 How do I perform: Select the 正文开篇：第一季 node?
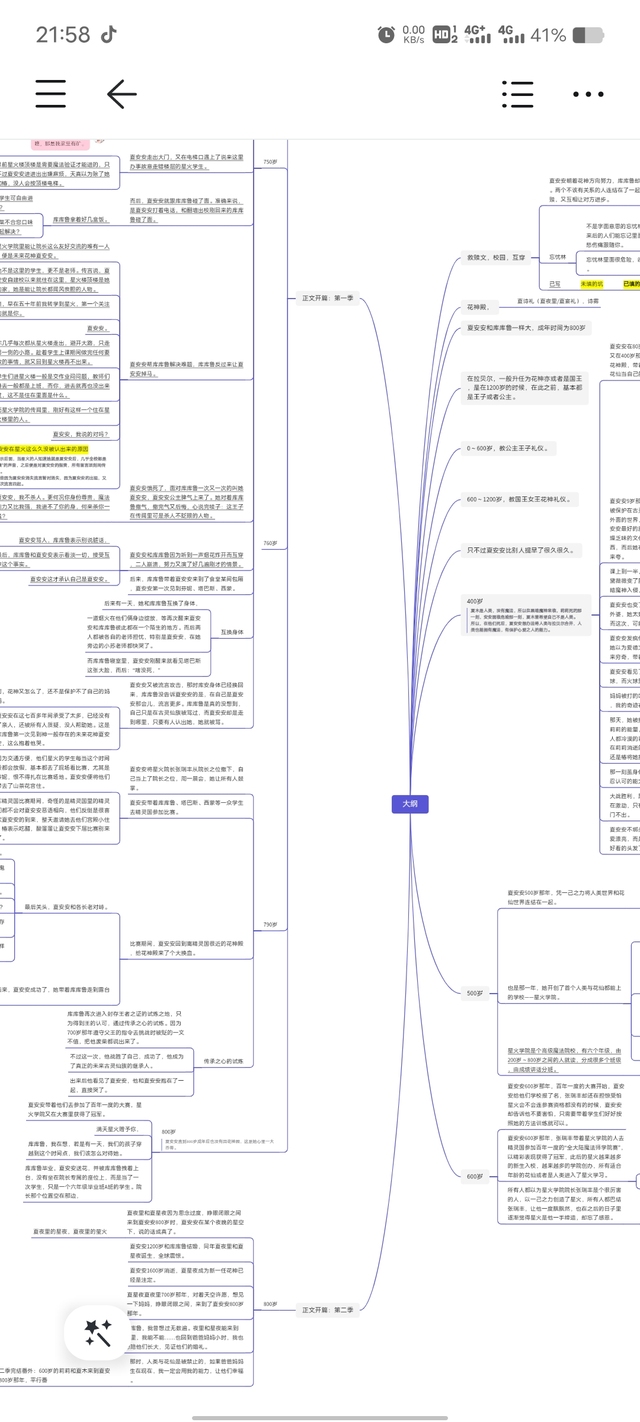(x=328, y=297)
